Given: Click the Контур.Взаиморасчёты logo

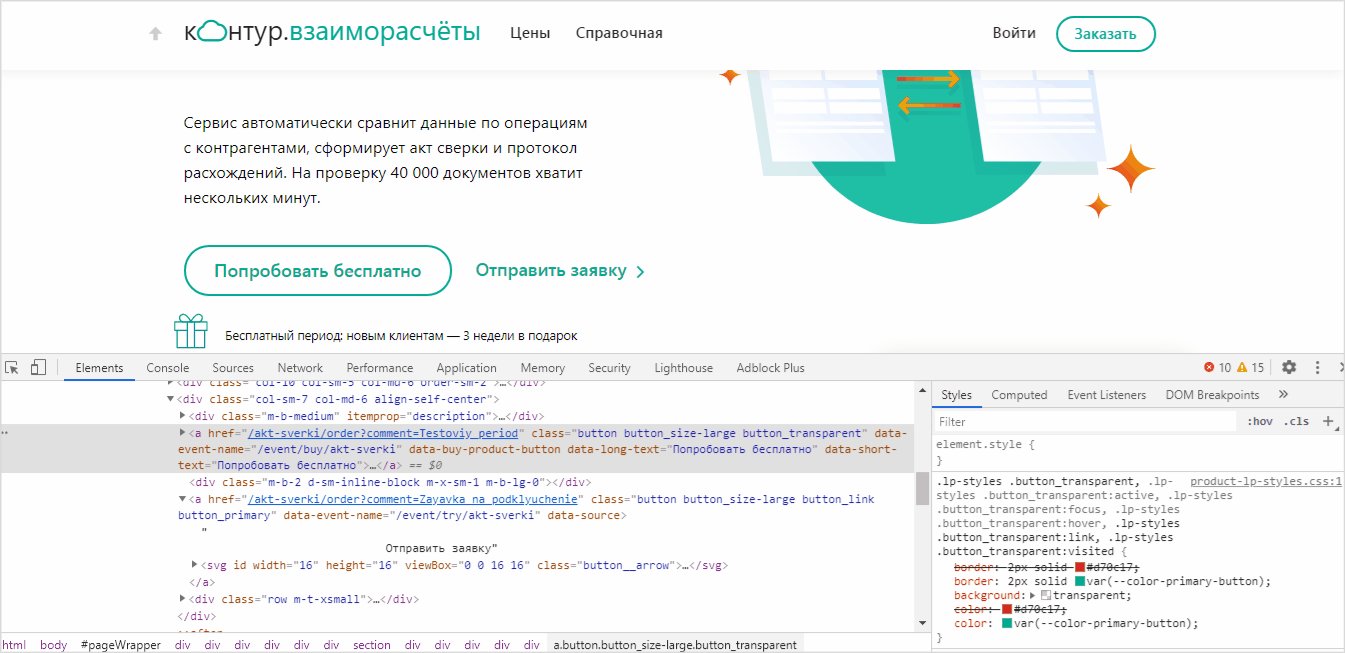Looking at the screenshot, I should point(332,33).
